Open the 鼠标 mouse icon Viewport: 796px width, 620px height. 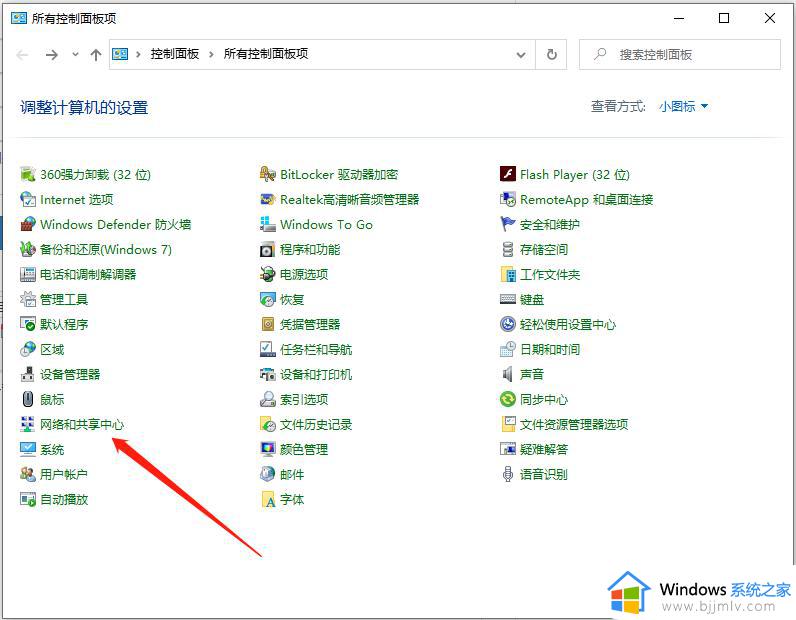click(x=27, y=399)
